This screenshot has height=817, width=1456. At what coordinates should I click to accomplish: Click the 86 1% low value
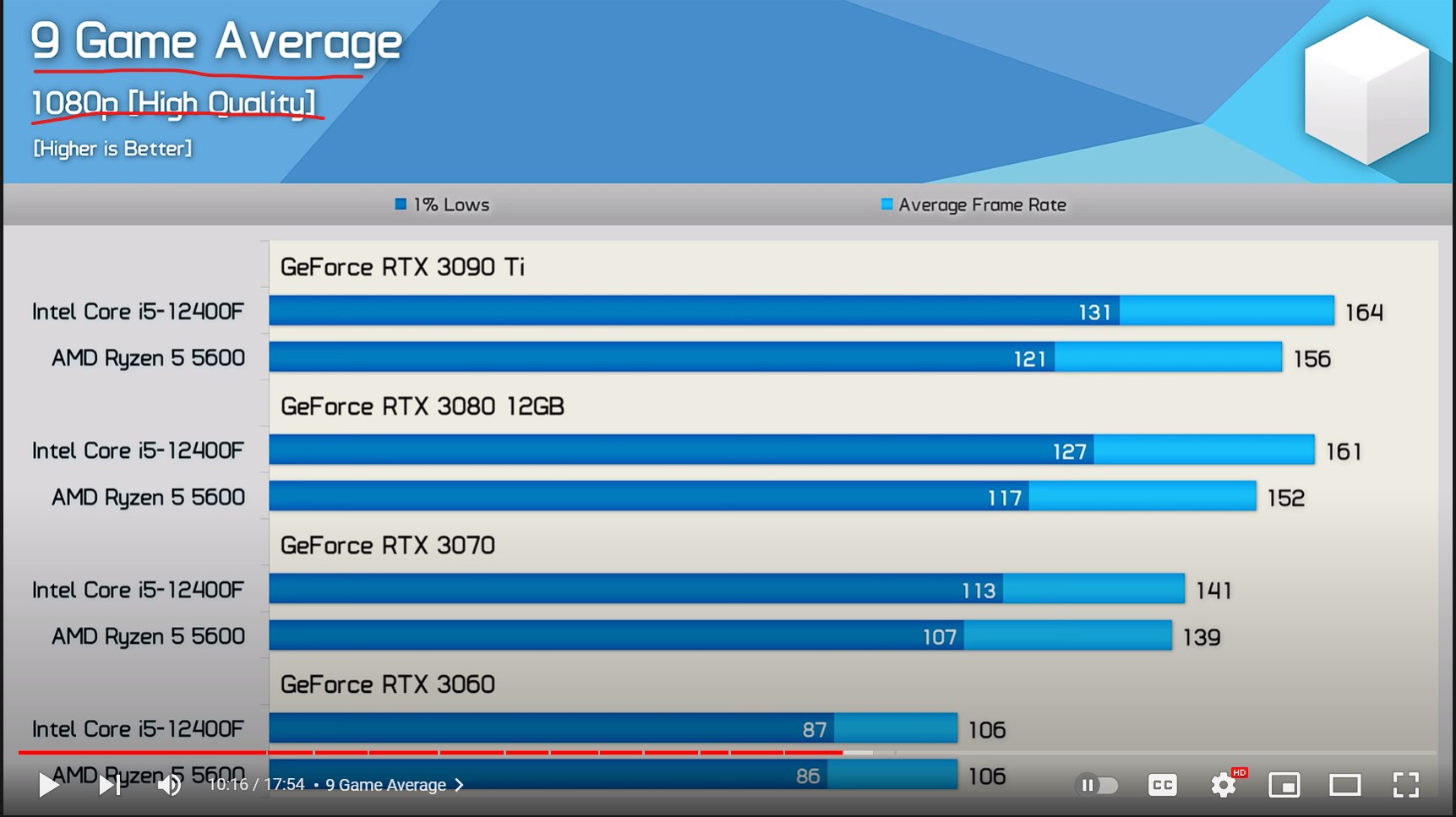pyautogui.click(x=808, y=776)
